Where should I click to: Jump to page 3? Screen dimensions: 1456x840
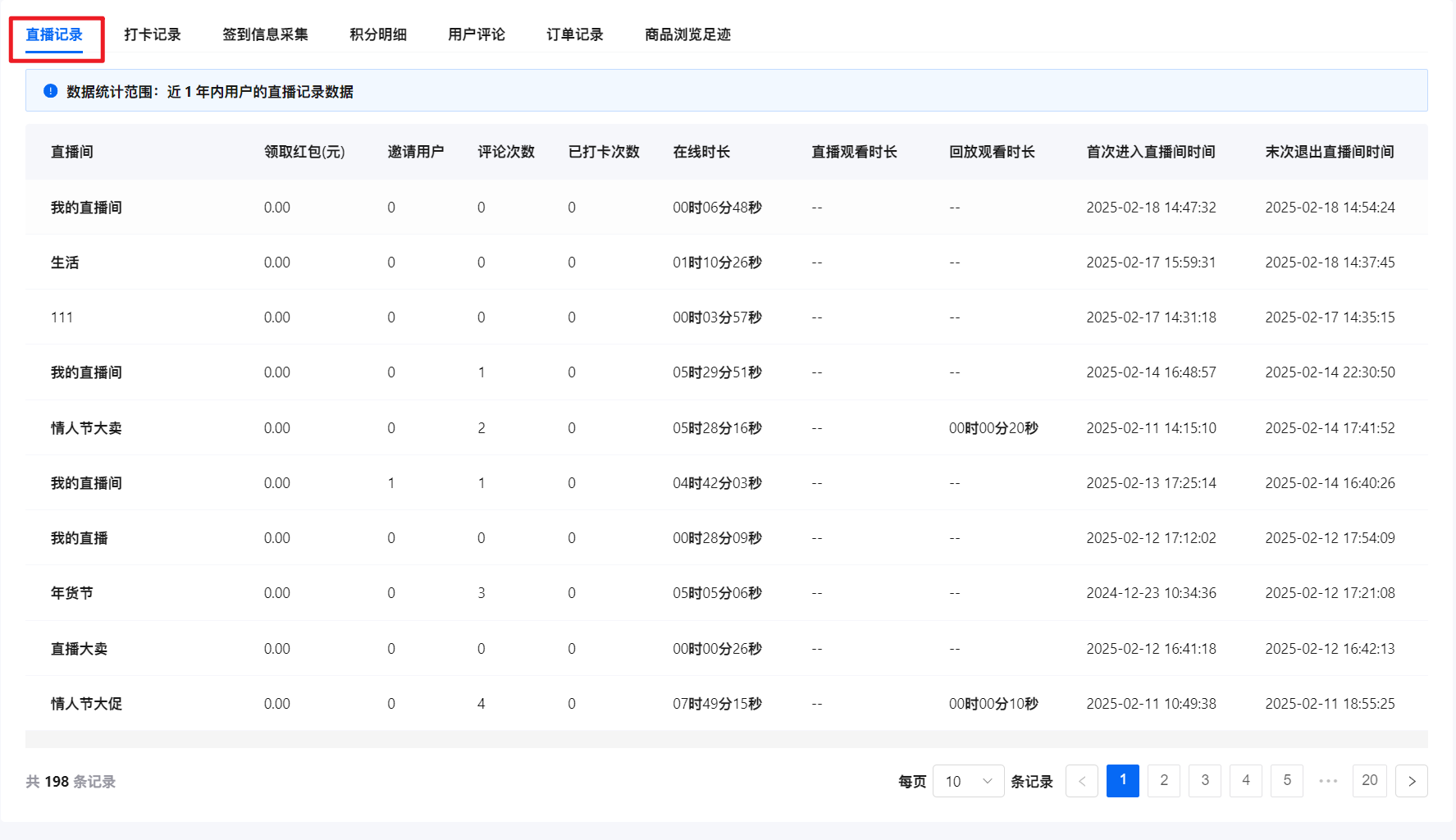(1204, 781)
